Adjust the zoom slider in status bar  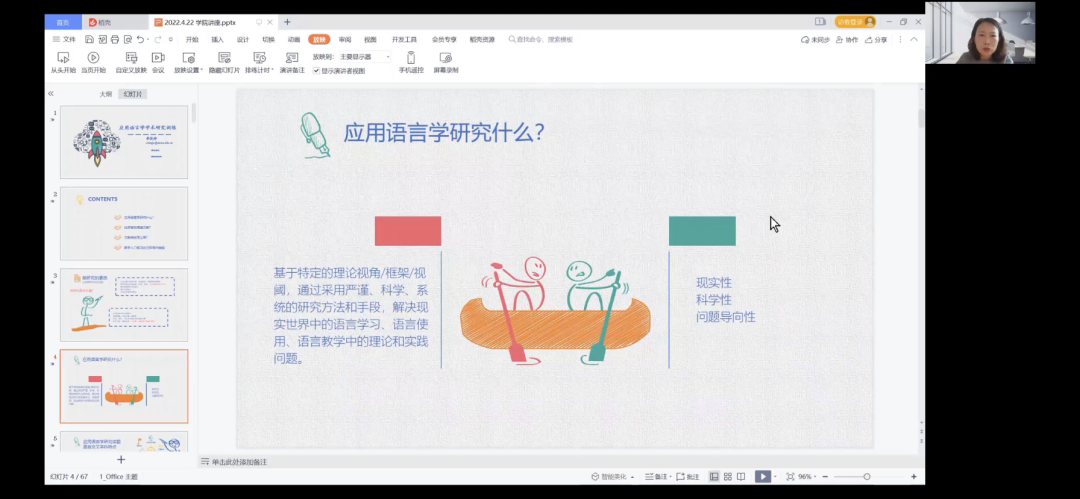(866, 477)
